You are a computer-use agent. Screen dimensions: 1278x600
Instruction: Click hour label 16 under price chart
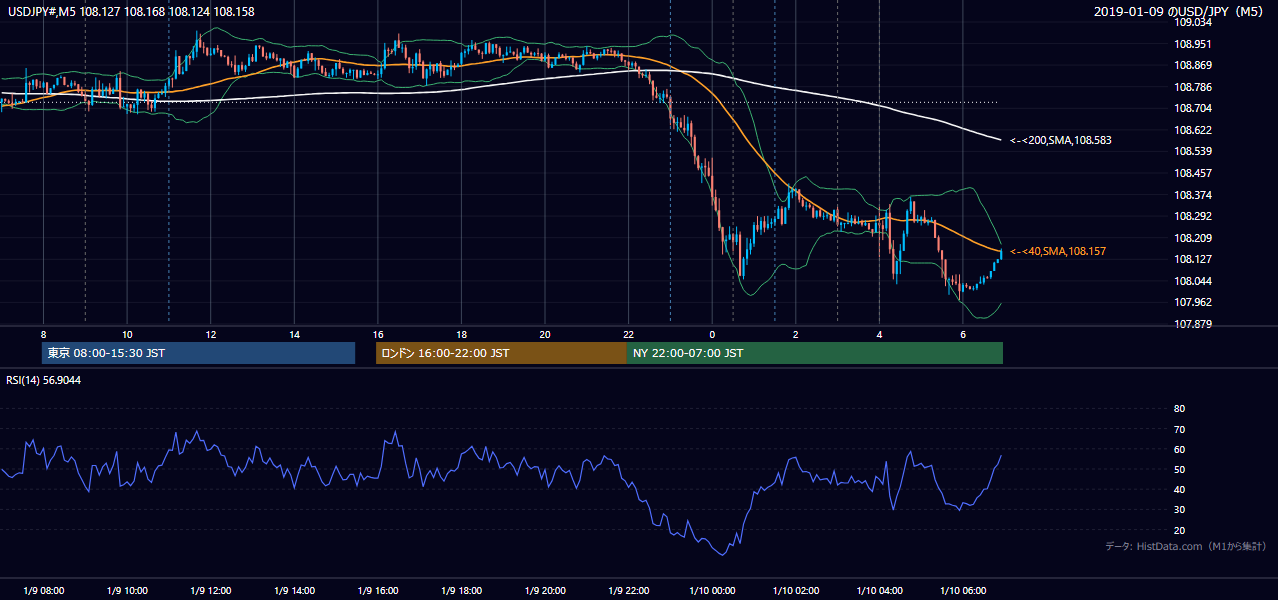pos(377,334)
